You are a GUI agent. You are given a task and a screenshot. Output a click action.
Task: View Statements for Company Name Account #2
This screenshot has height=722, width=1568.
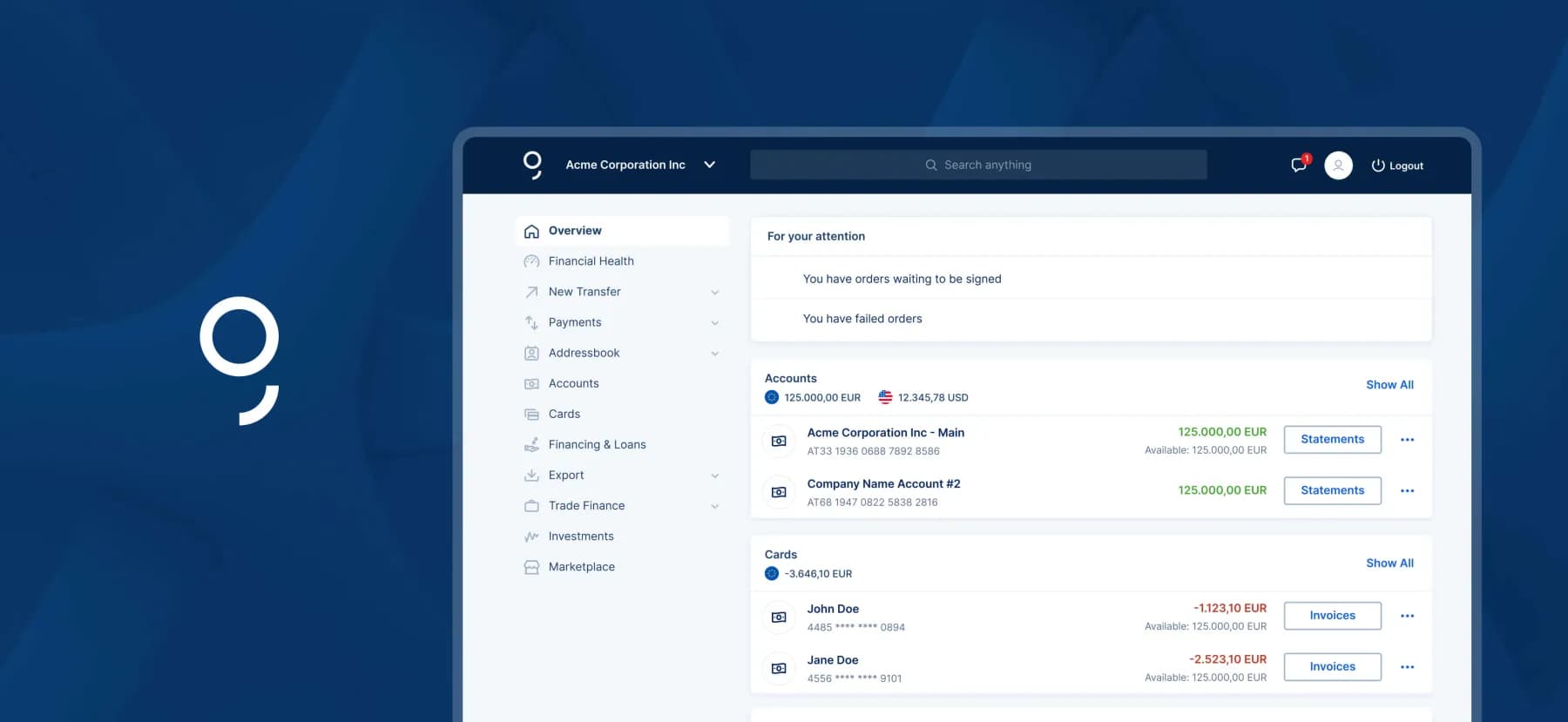coord(1333,491)
